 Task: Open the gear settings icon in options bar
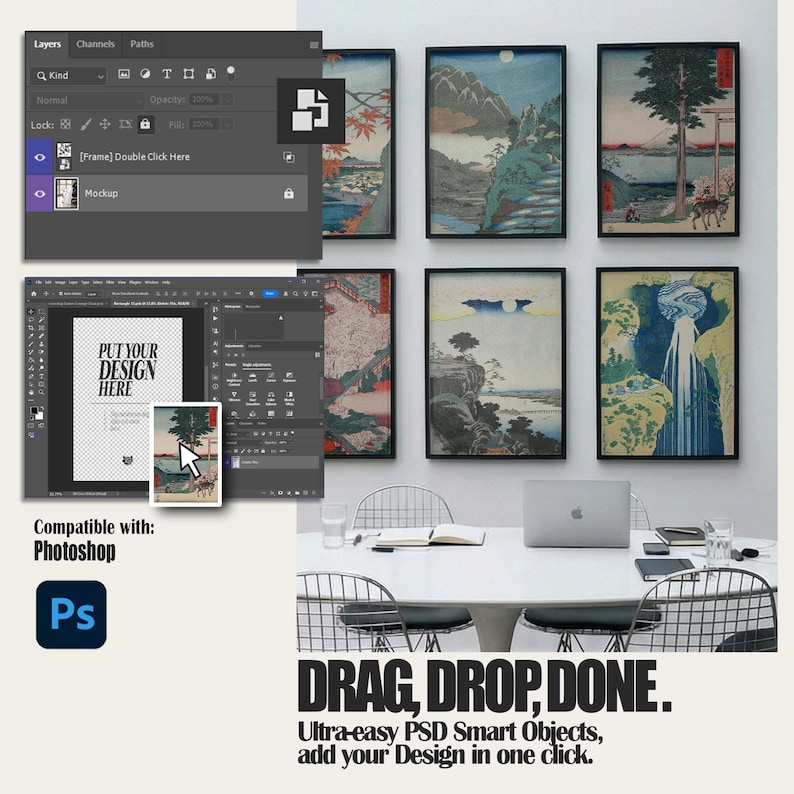[x=251, y=294]
